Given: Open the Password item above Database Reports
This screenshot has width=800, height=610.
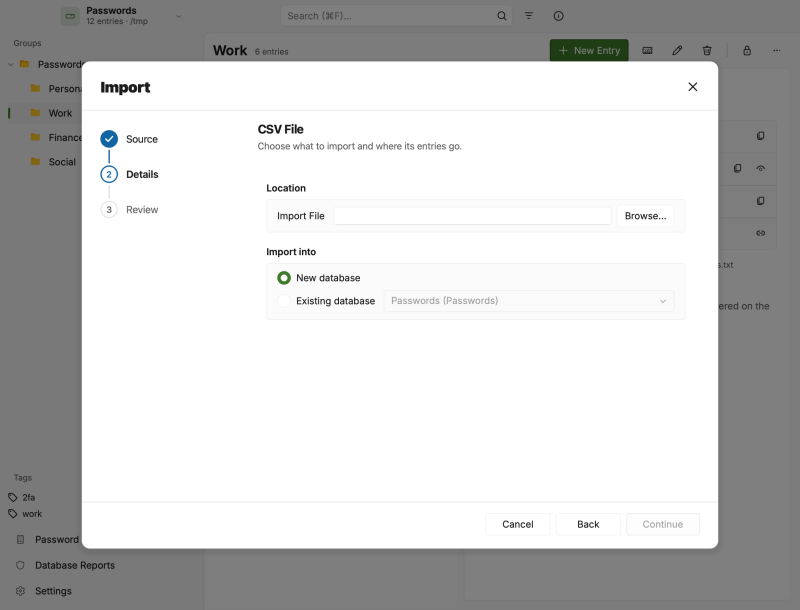Looking at the screenshot, I should [47, 540].
